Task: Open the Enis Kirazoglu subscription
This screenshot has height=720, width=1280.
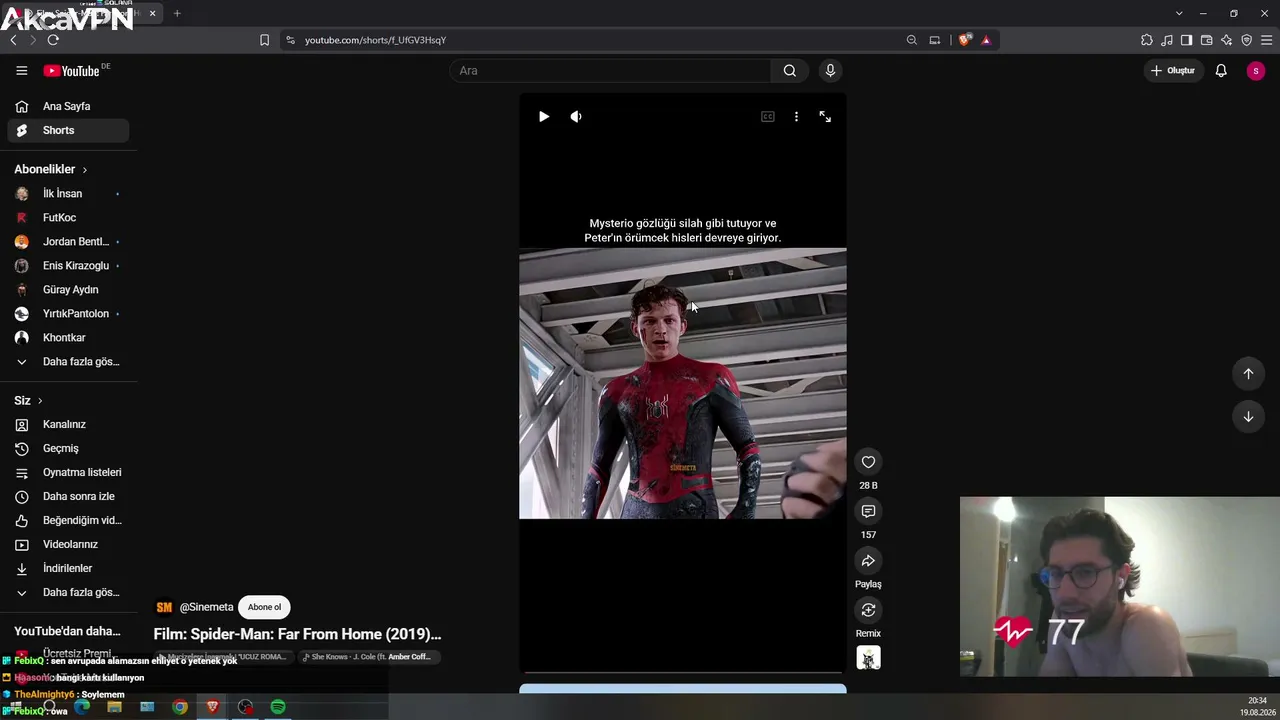Action: pyautogui.click(x=68, y=266)
